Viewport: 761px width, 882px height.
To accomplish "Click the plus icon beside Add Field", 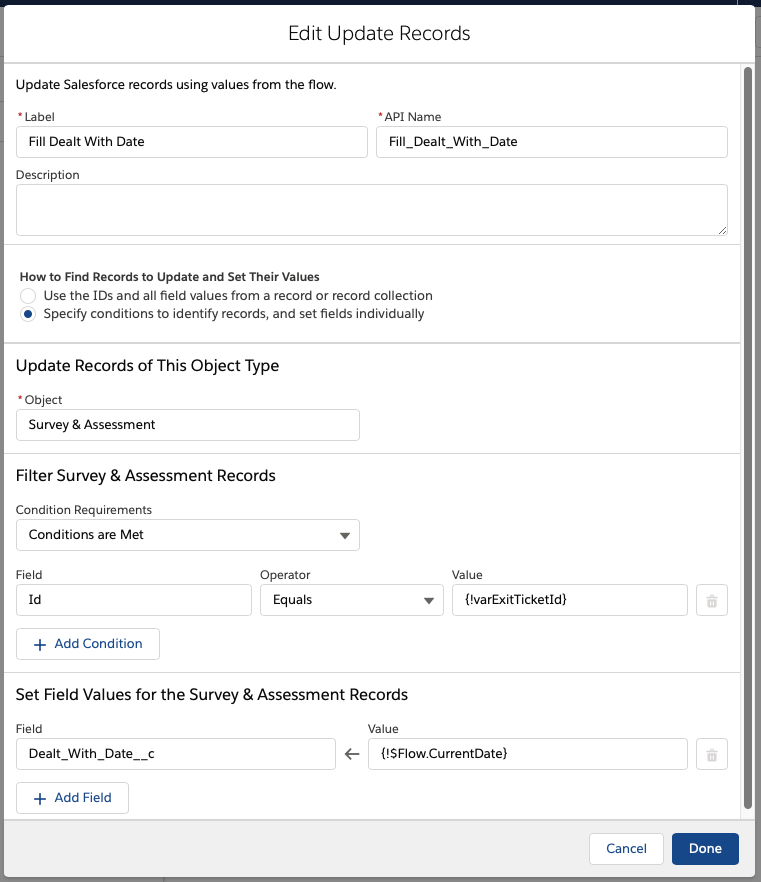I will 39,799.
